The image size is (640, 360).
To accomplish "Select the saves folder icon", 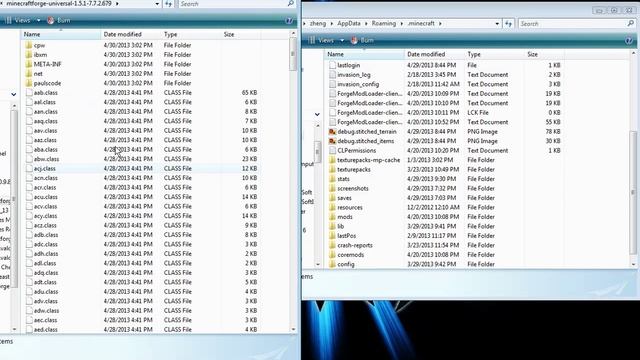I will point(332,198).
